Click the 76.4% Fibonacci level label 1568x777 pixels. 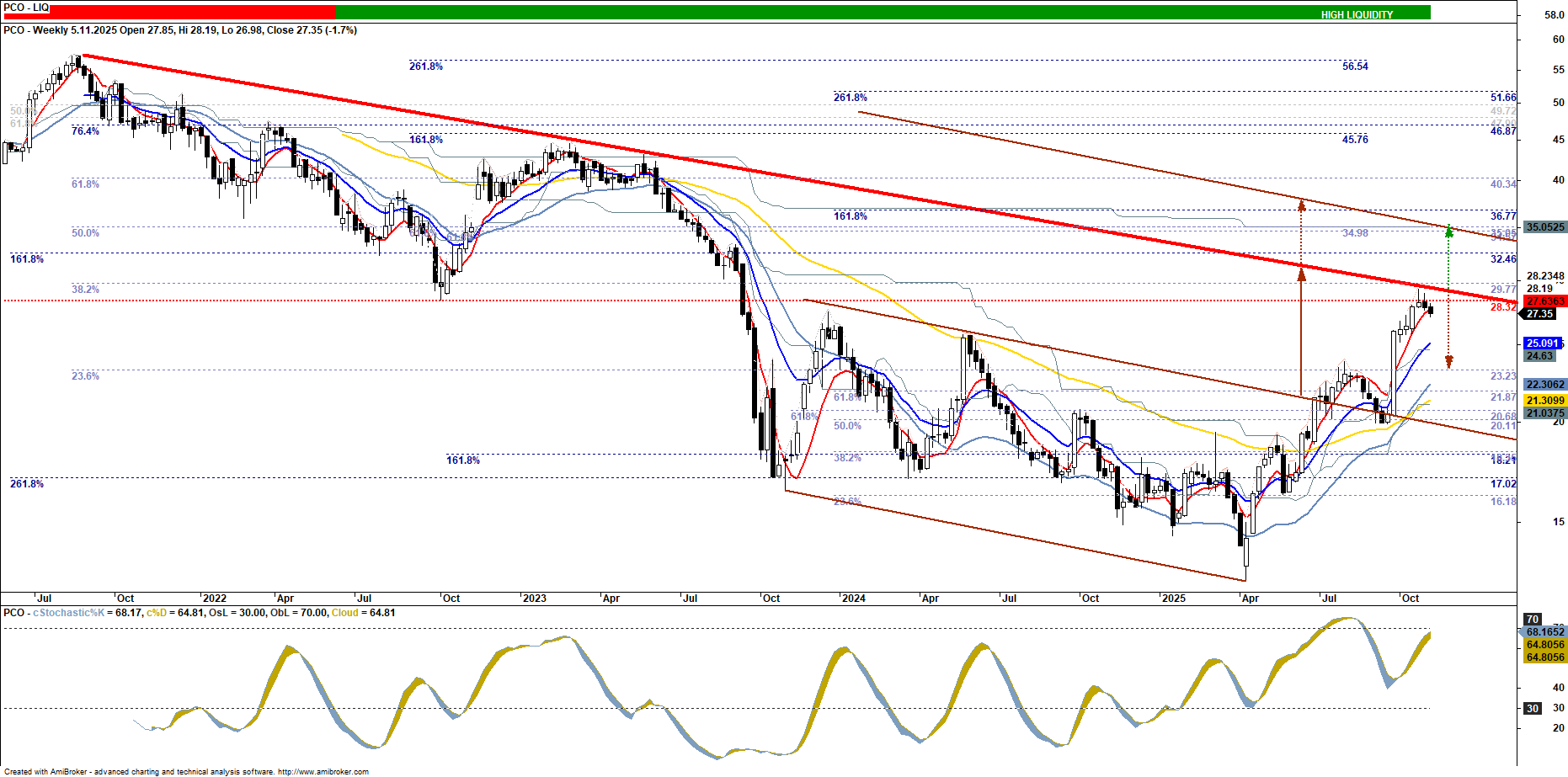85,131
